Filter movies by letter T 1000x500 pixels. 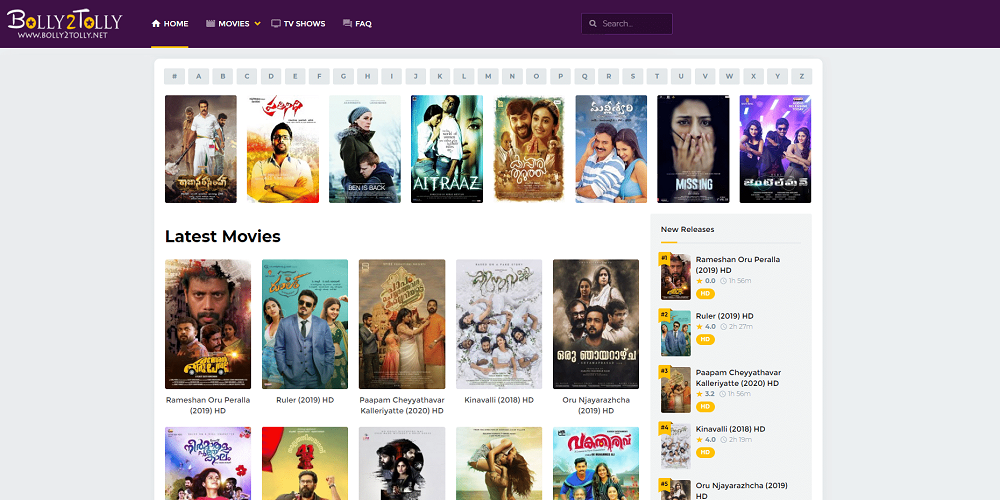[657, 77]
